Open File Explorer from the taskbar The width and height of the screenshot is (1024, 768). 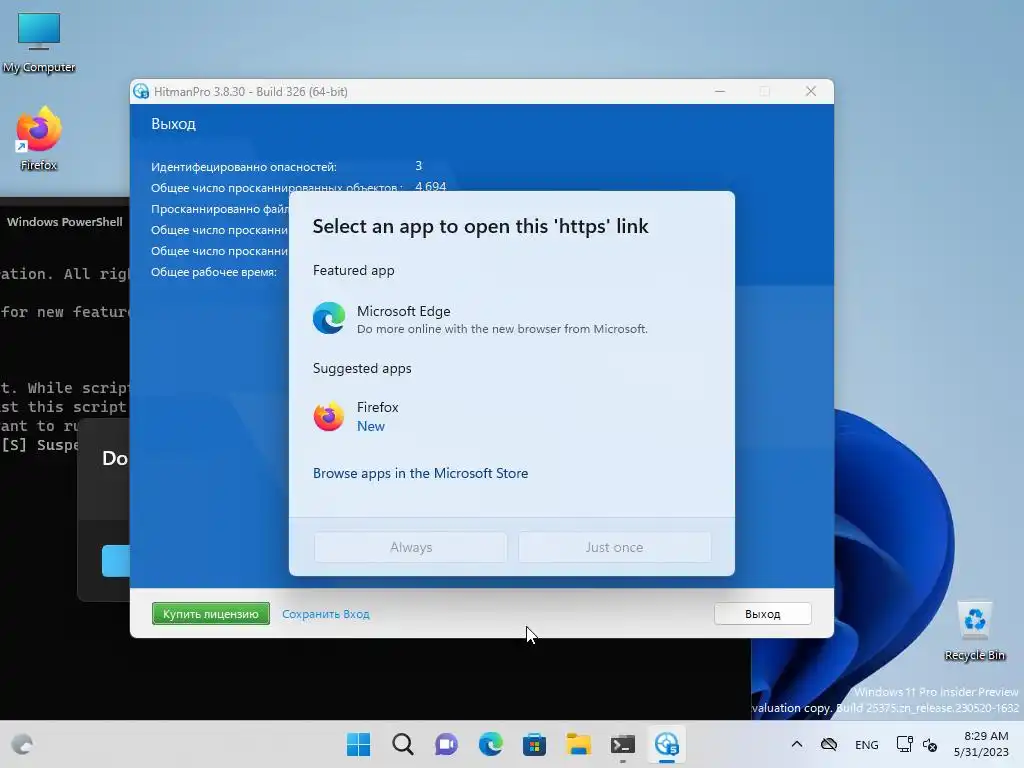[579, 744]
